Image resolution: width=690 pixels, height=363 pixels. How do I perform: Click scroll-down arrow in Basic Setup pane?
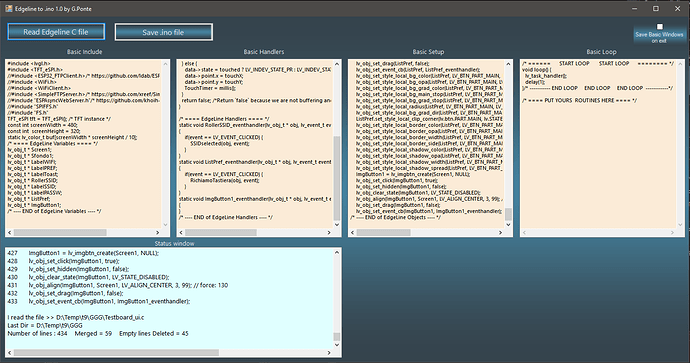click(x=508, y=225)
